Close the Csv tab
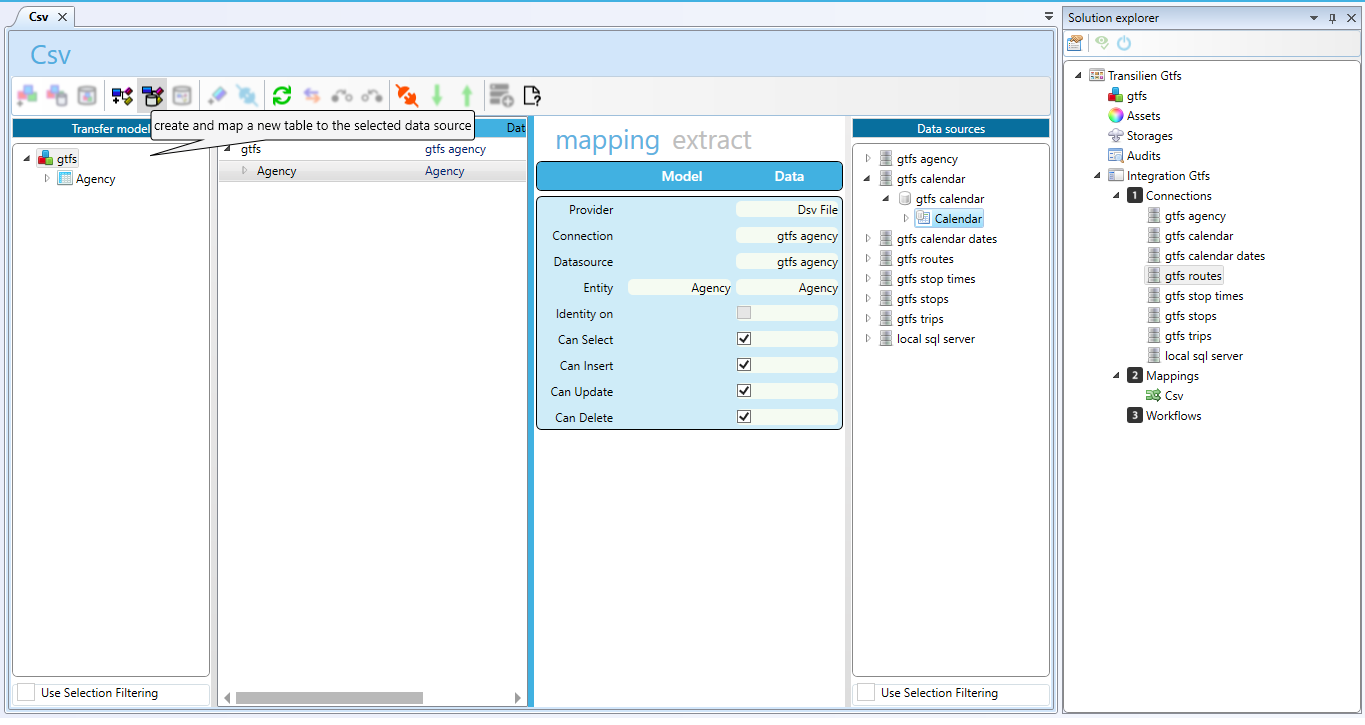Image resolution: width=1365 pixels, height=725 pixels. click(x=62, y=17)
